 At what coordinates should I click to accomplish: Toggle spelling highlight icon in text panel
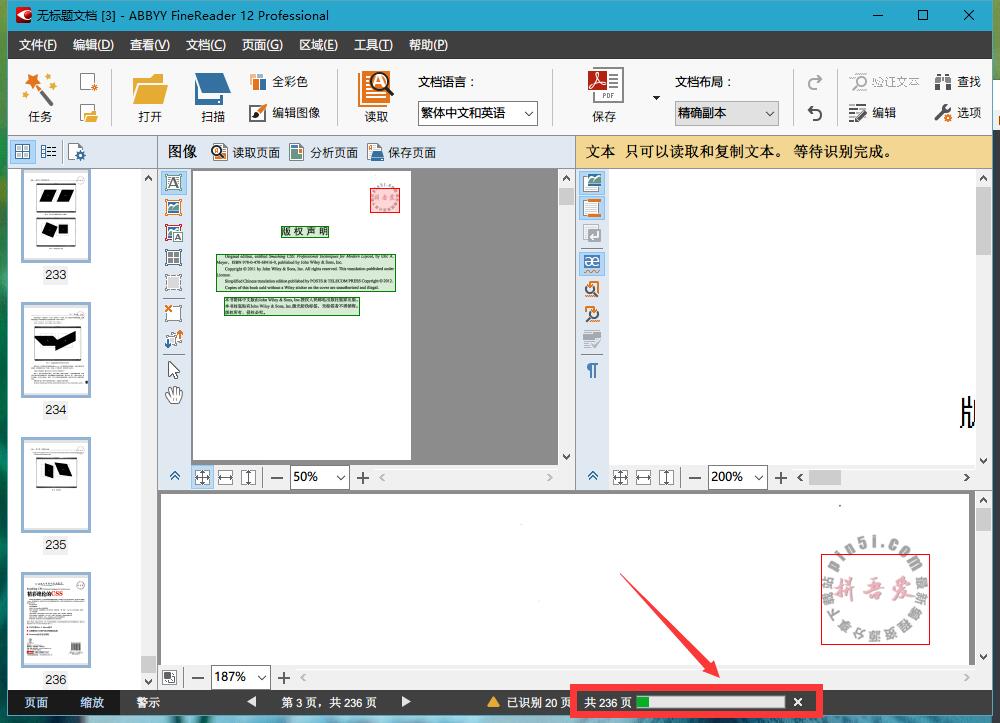point(592,263)
